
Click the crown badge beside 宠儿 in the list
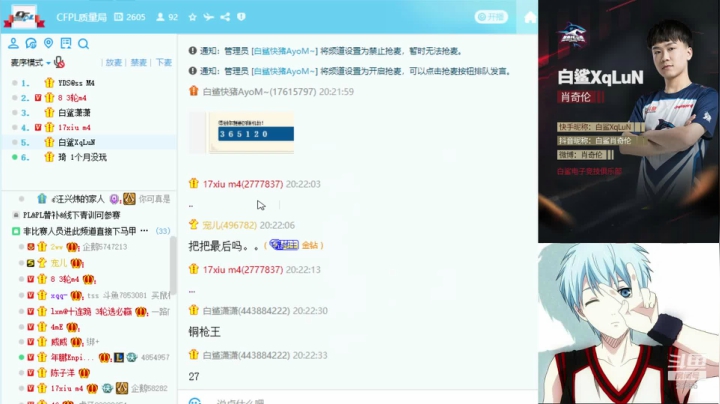pos(76,264)
